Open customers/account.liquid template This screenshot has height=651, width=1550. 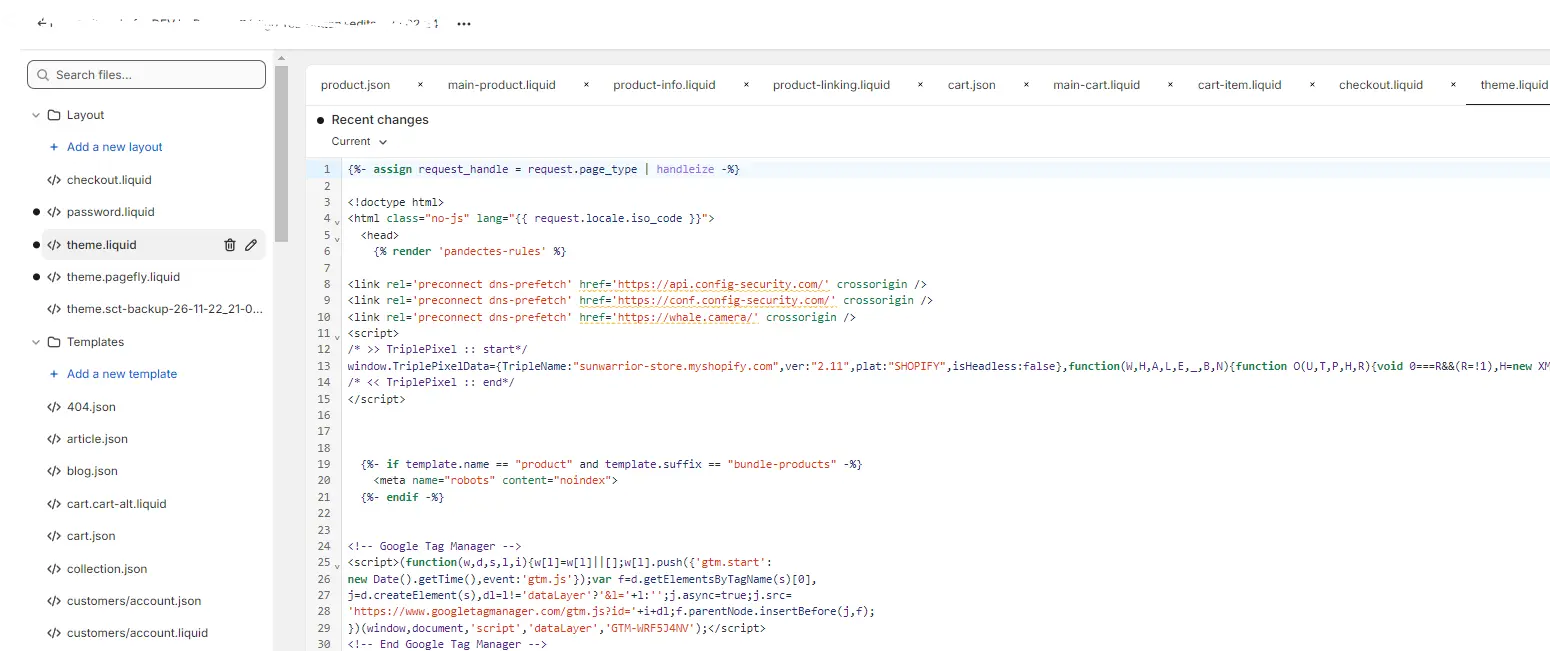[138, 633]
